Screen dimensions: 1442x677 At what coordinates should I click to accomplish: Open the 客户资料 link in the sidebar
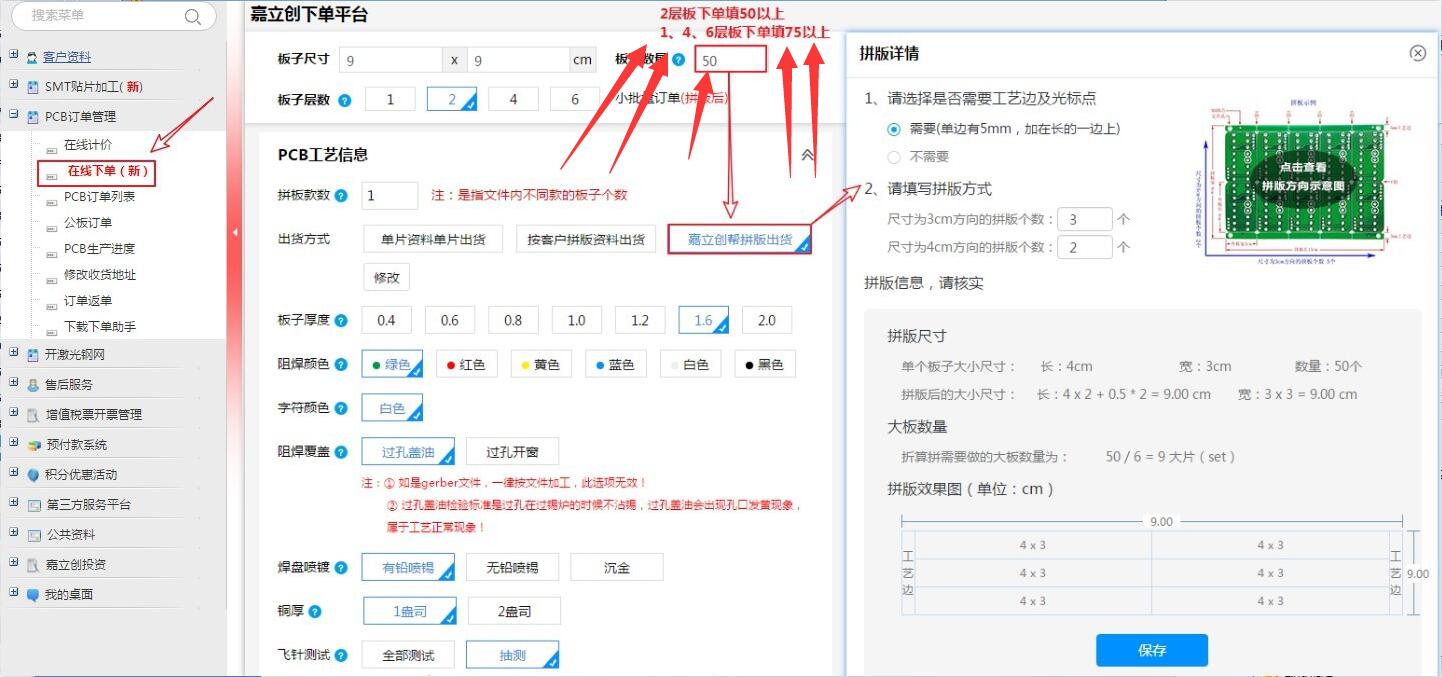pos(67,57)
